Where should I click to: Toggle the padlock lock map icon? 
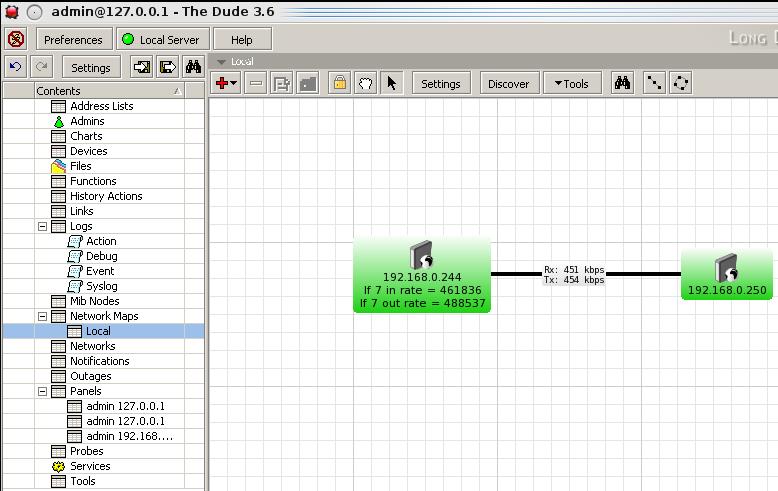[x=340, y=83]
